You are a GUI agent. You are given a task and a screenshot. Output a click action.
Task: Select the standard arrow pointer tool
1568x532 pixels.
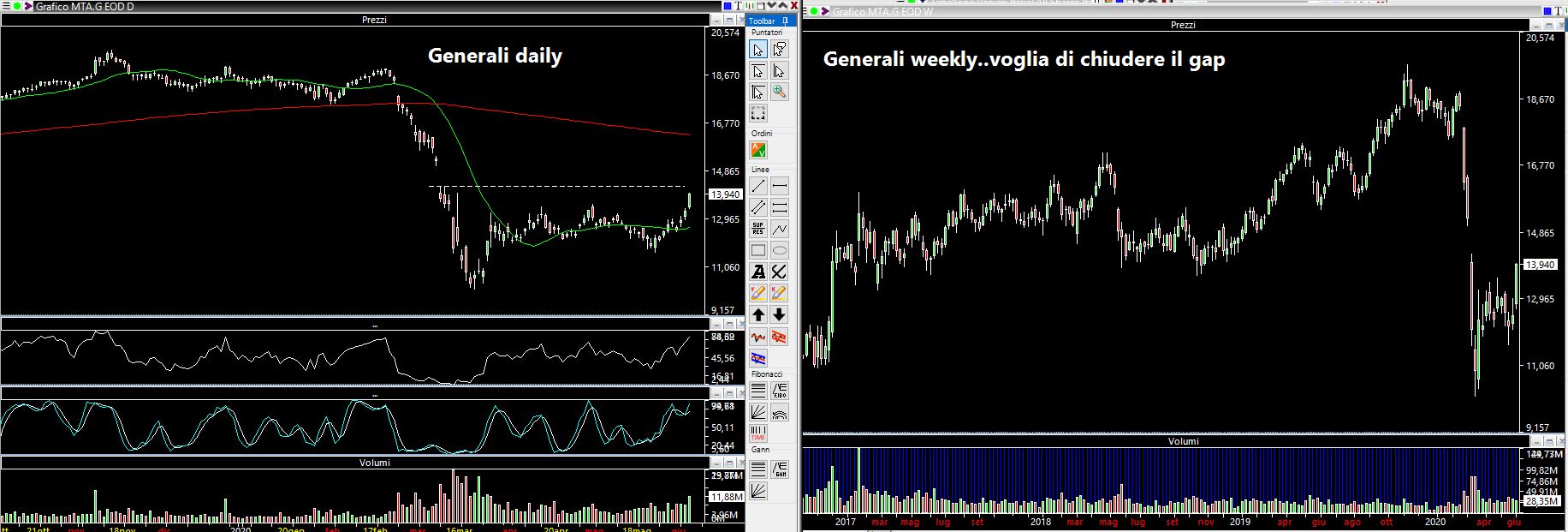point(758,49)
